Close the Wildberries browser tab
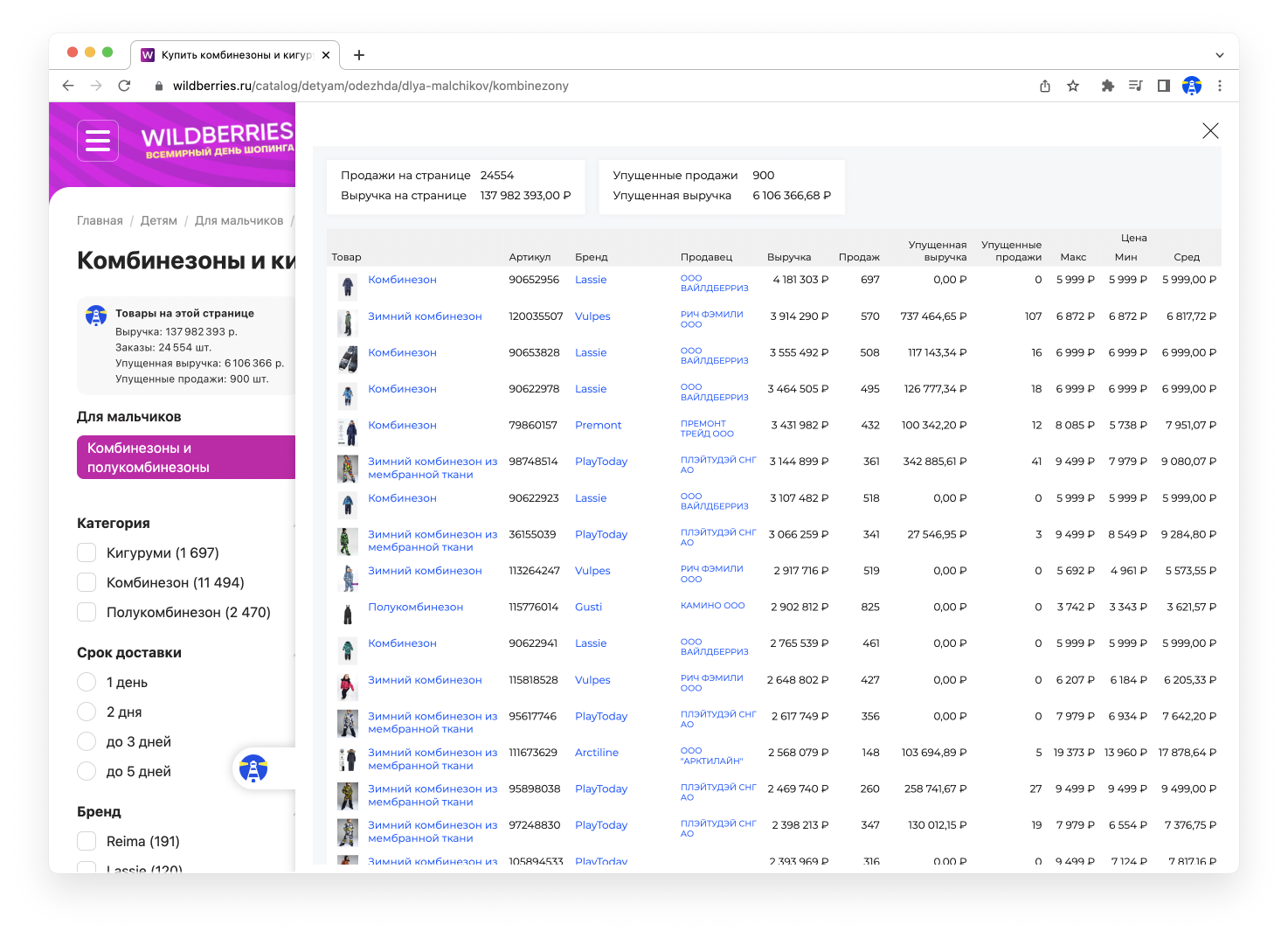 tap(326, 55)
